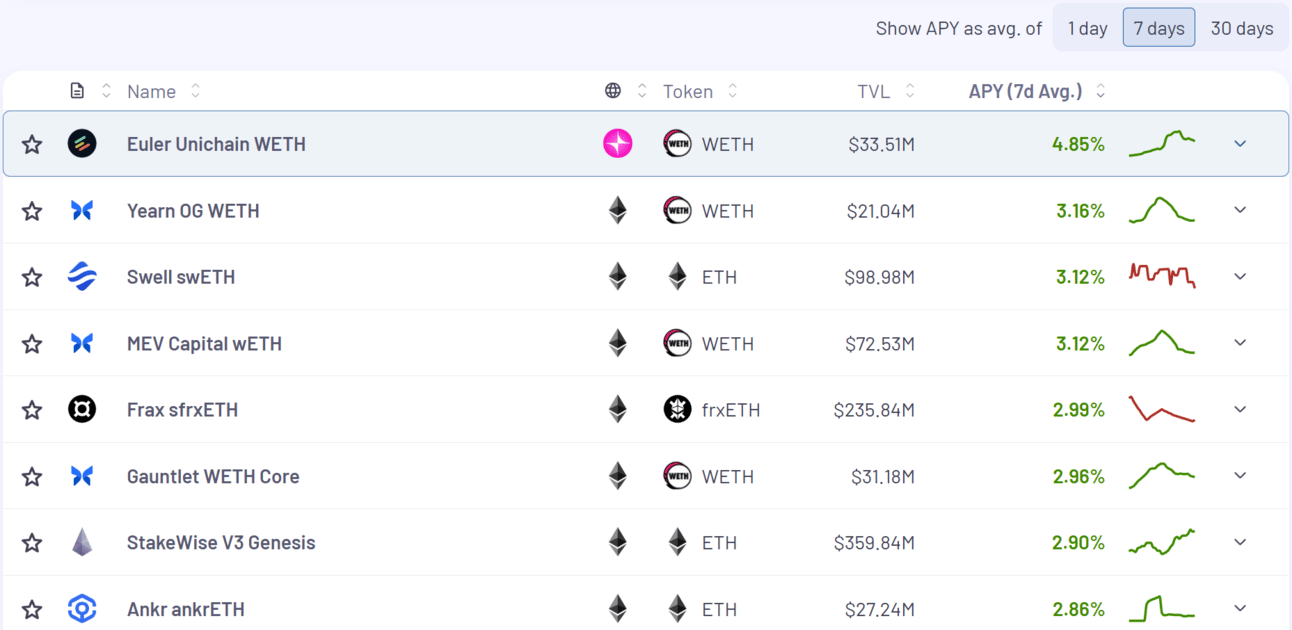Click the Ankr ankrETH protocol logo

click(x=82, y=609)
